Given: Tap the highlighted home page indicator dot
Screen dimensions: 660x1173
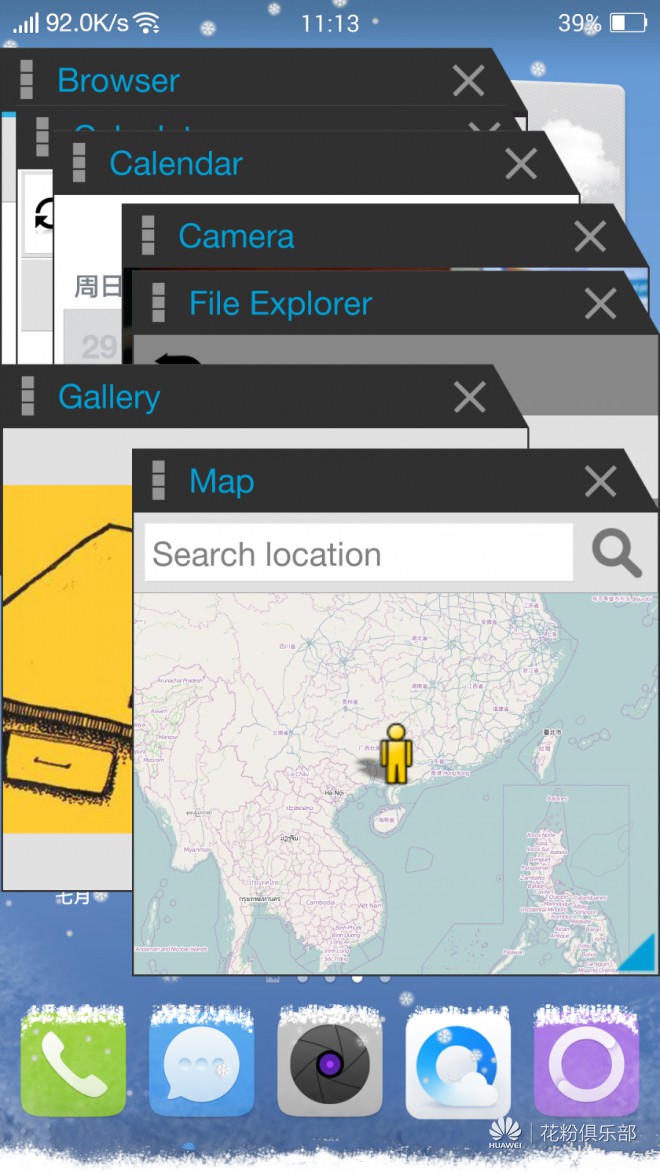Looking at the screenshot, I should (358, 978).
